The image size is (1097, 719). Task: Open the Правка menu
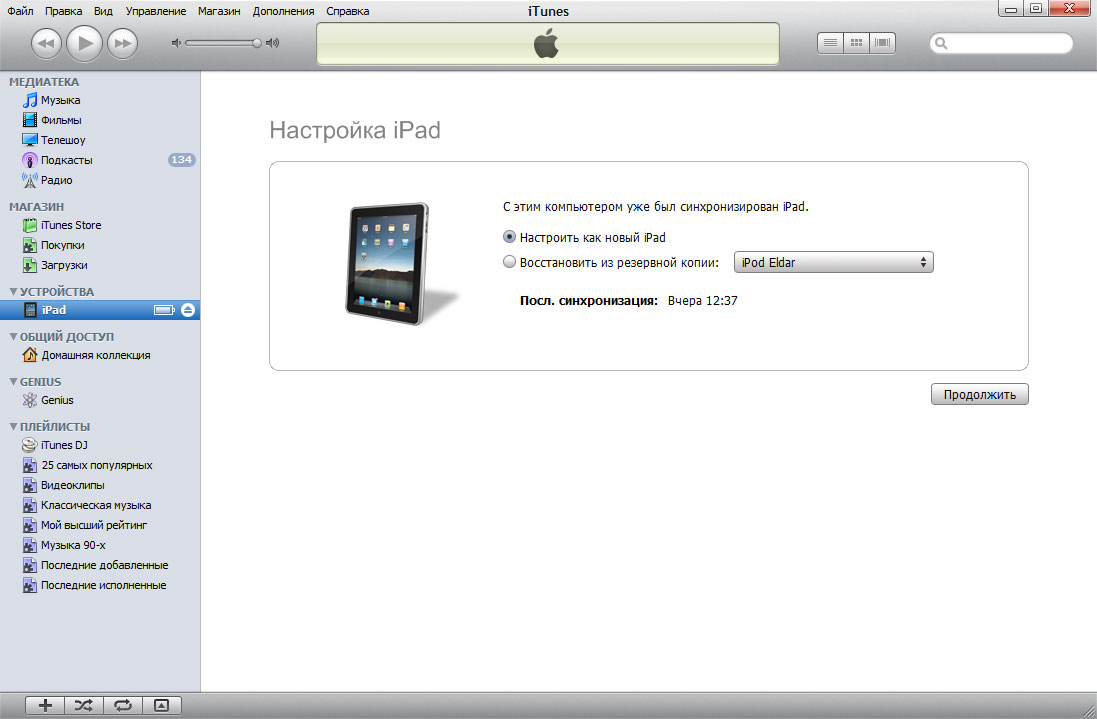(x=64, y=11)
